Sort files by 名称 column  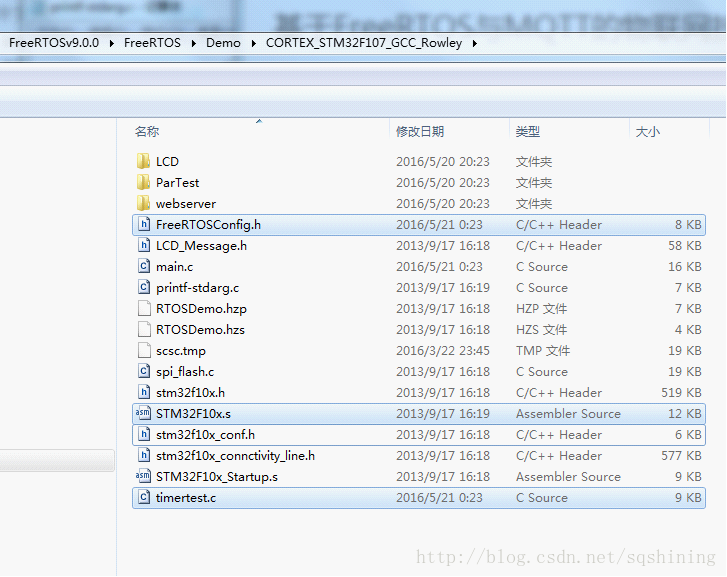pos(147,132)
